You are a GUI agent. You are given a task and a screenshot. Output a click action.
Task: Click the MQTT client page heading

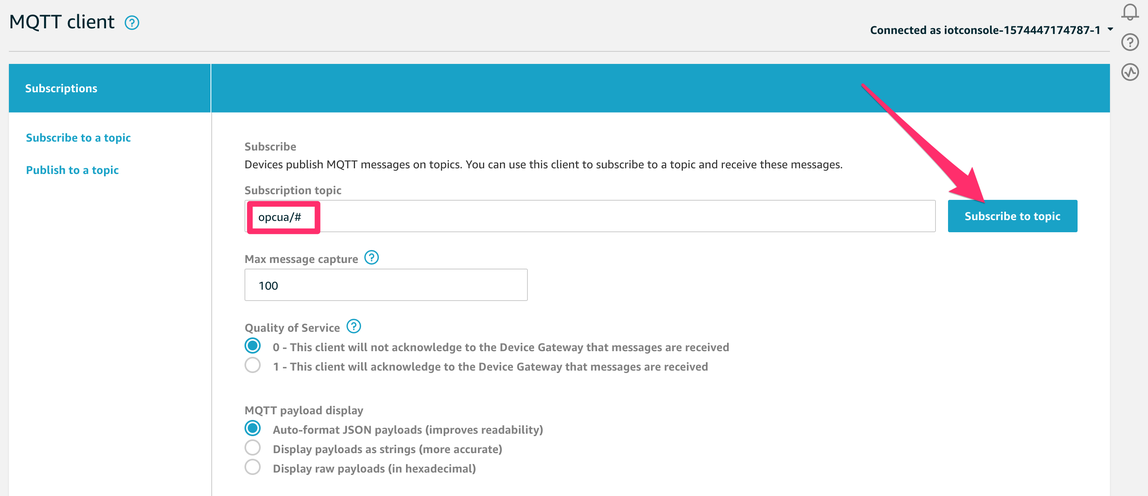point(62,23)
